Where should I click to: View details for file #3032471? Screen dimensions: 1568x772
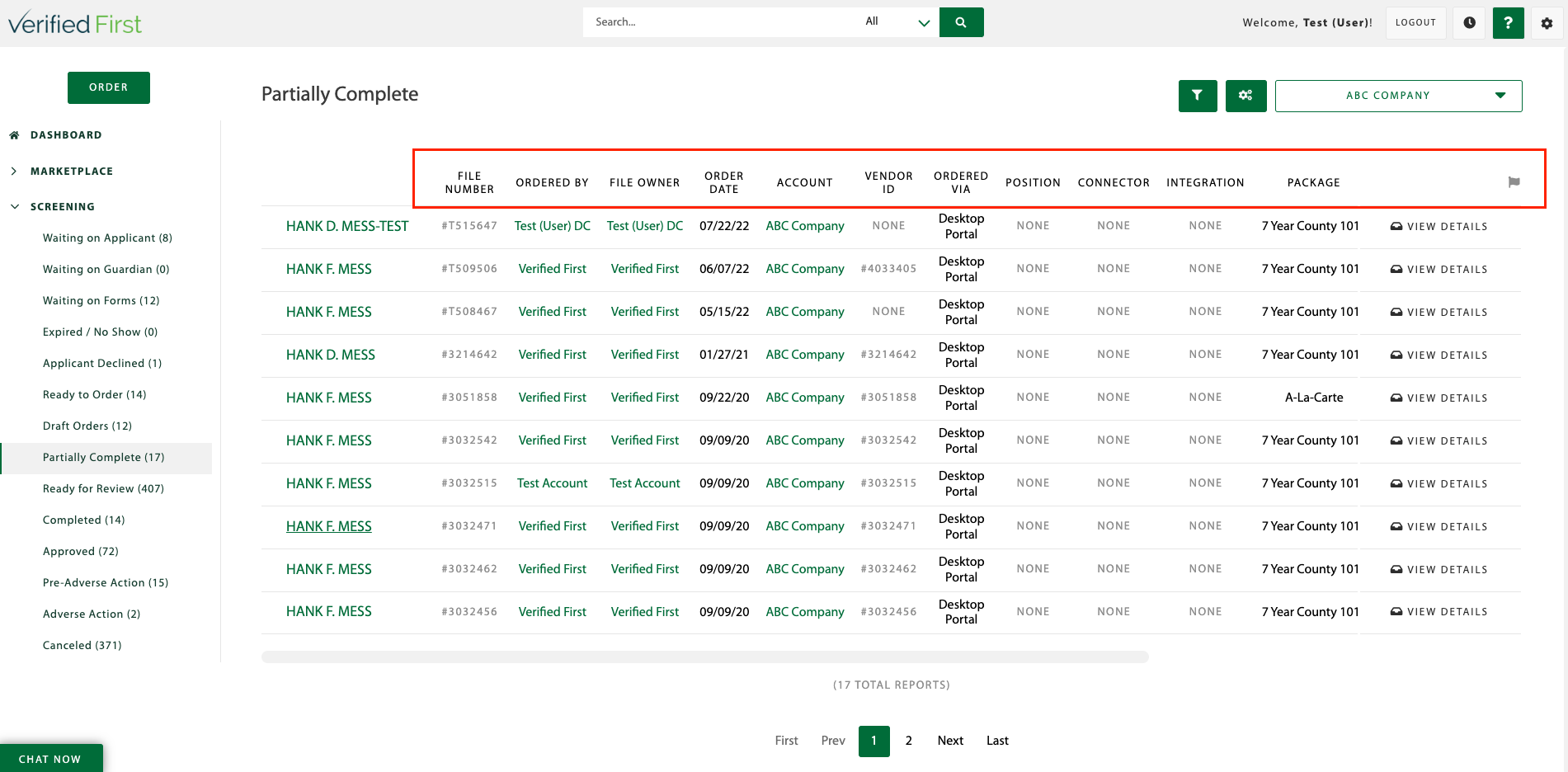[1439, 526]
